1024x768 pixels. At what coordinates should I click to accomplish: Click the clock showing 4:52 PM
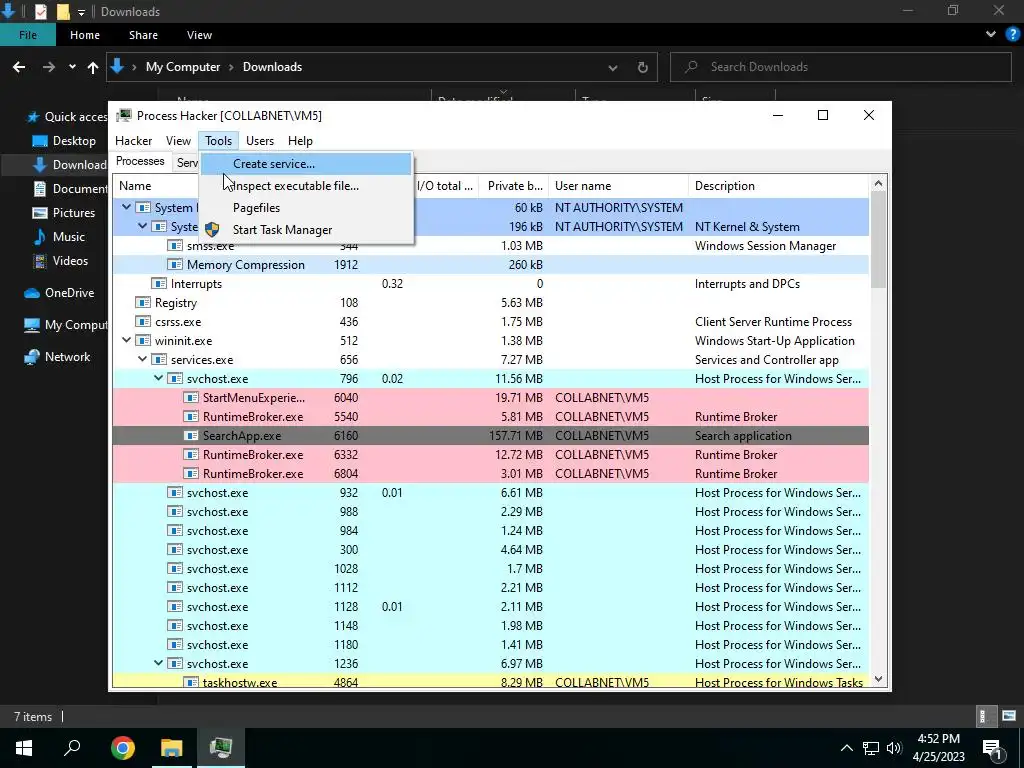click(x=938, y=739)
